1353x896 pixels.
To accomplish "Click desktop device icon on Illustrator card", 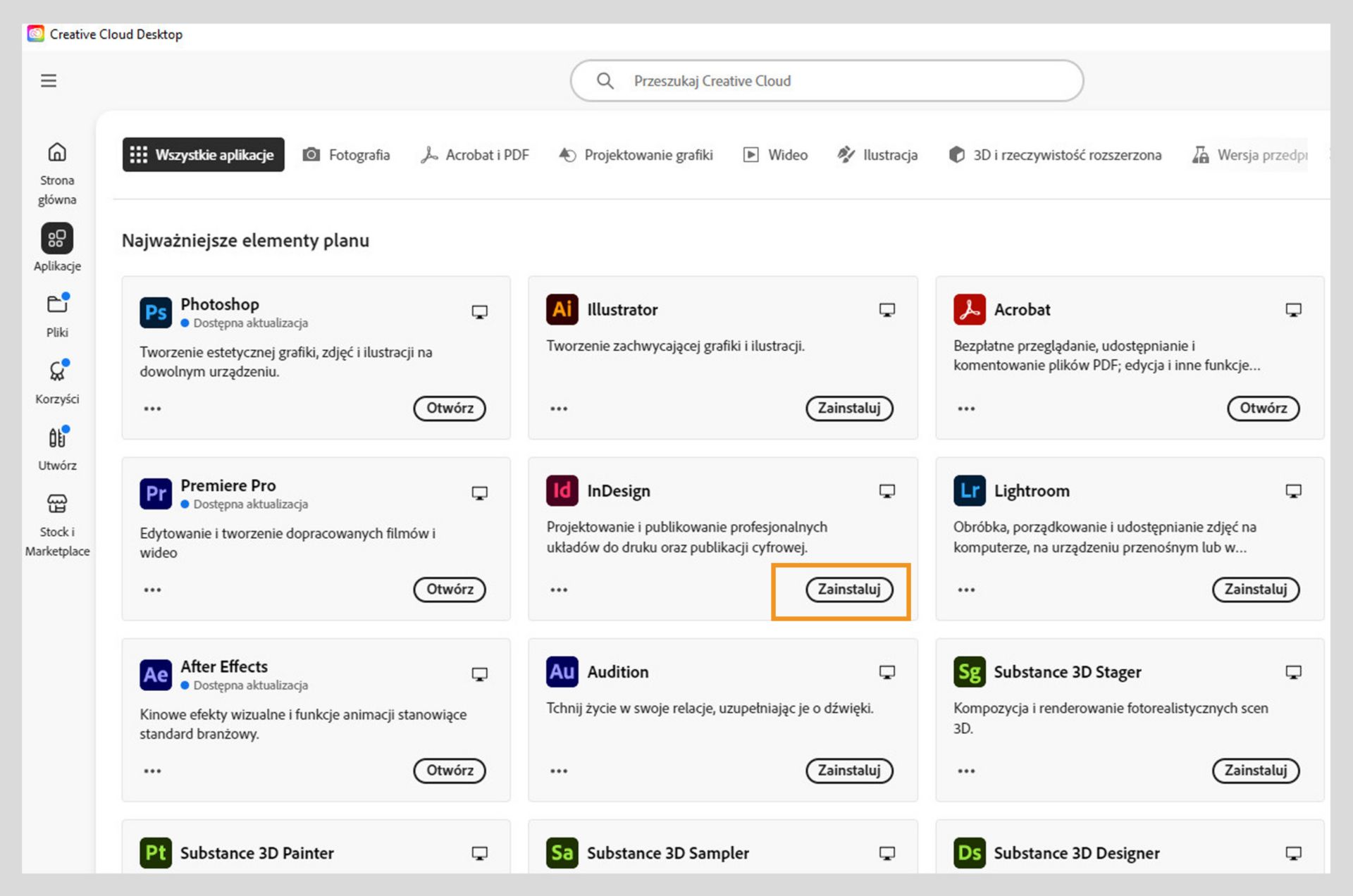I will (886, 310).
